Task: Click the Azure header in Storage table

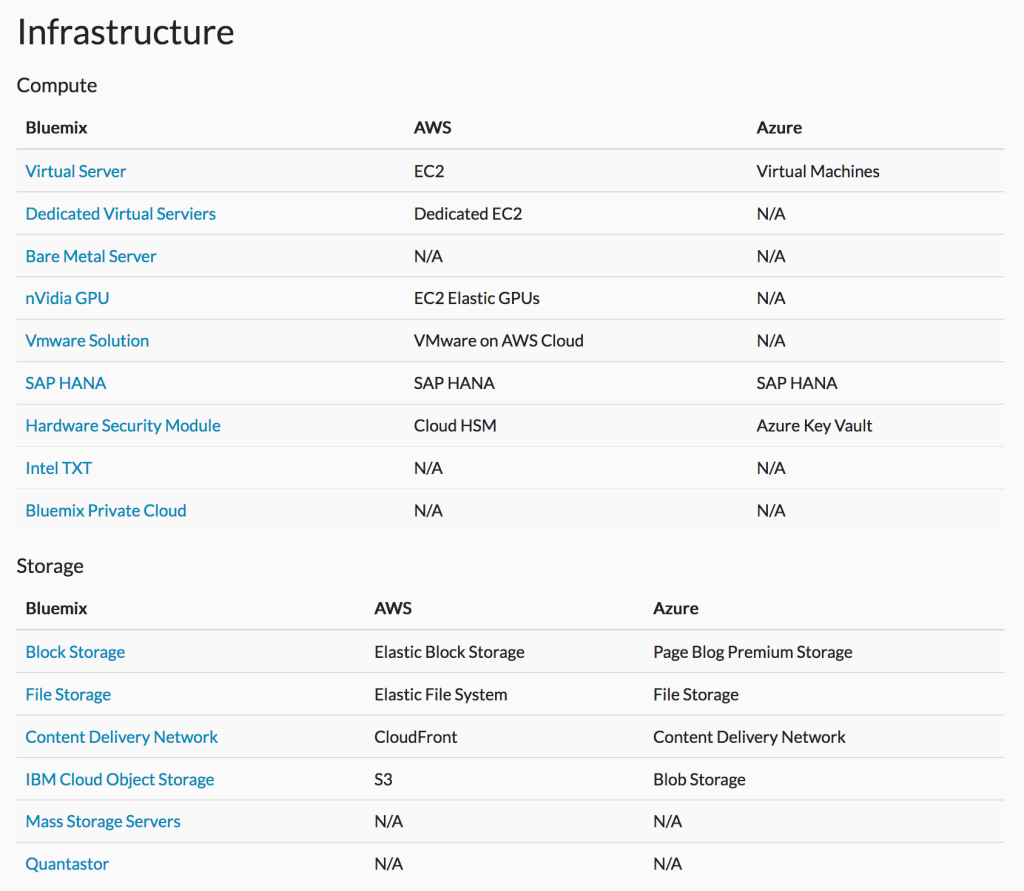Action: click(676, 608)
